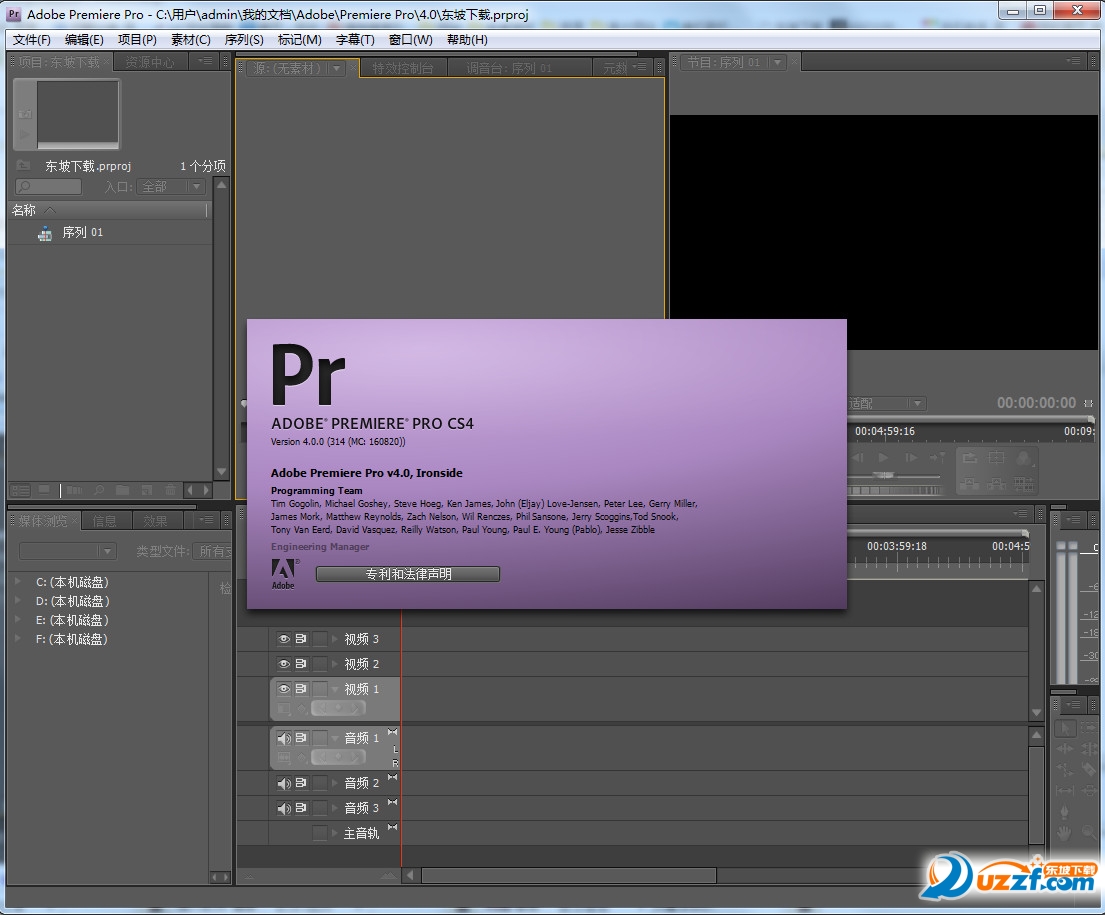Click Step Forward in Program monitor

(x=911, y=458)
